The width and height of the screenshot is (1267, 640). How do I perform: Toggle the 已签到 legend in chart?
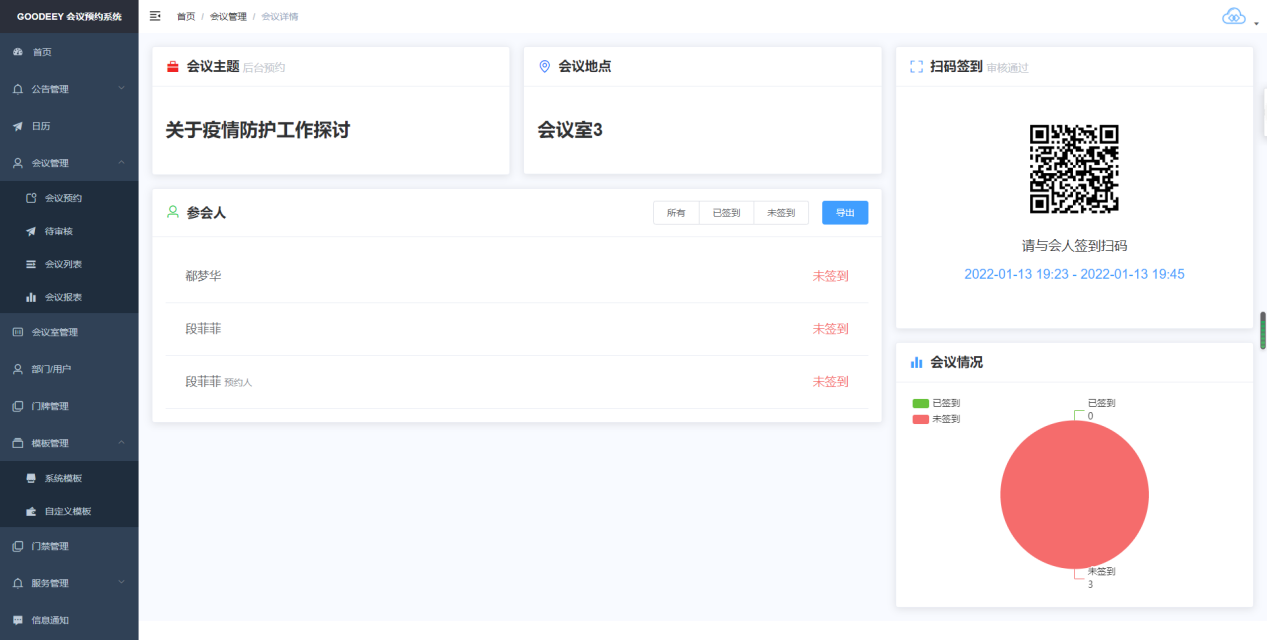936,403
